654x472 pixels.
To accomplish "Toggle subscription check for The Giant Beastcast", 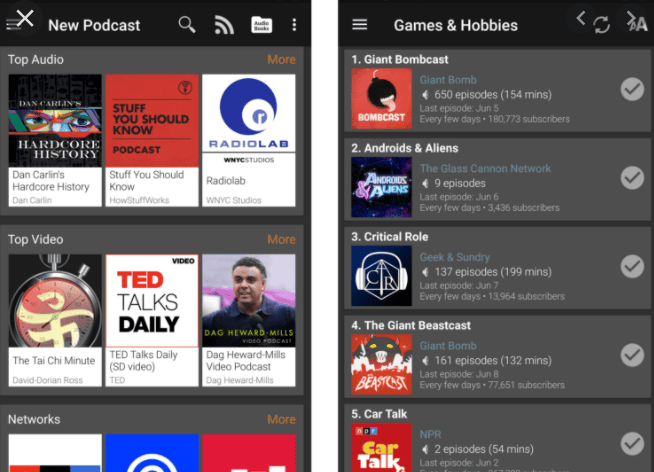I will coord(632,355).
